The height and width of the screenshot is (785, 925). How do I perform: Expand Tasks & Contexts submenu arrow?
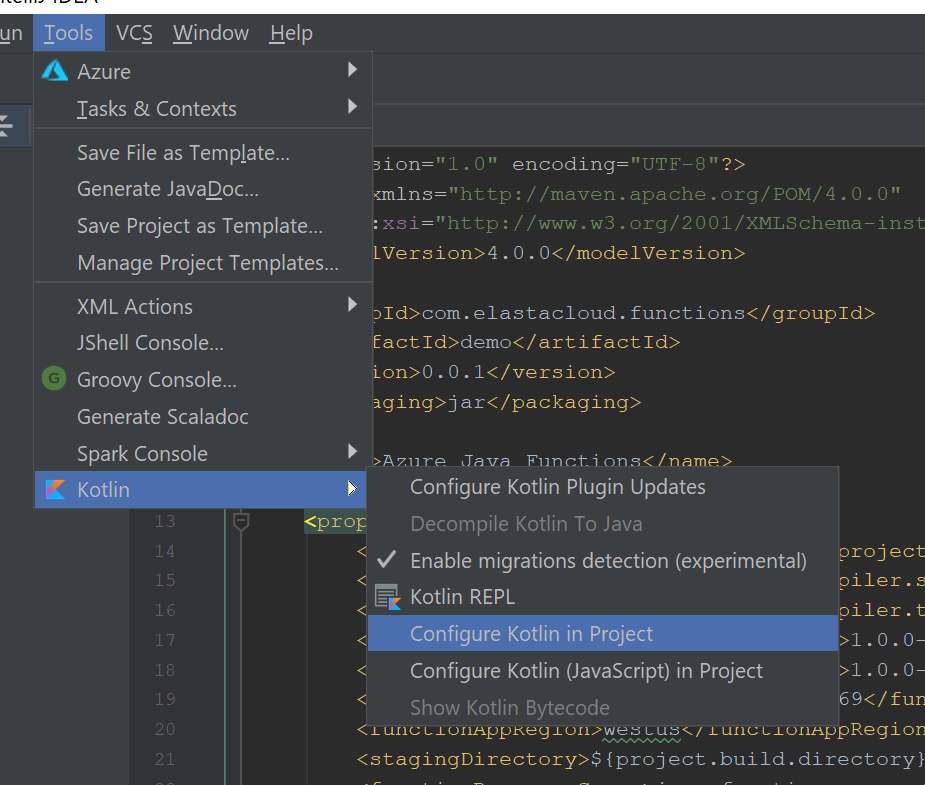tap(352, 107)
